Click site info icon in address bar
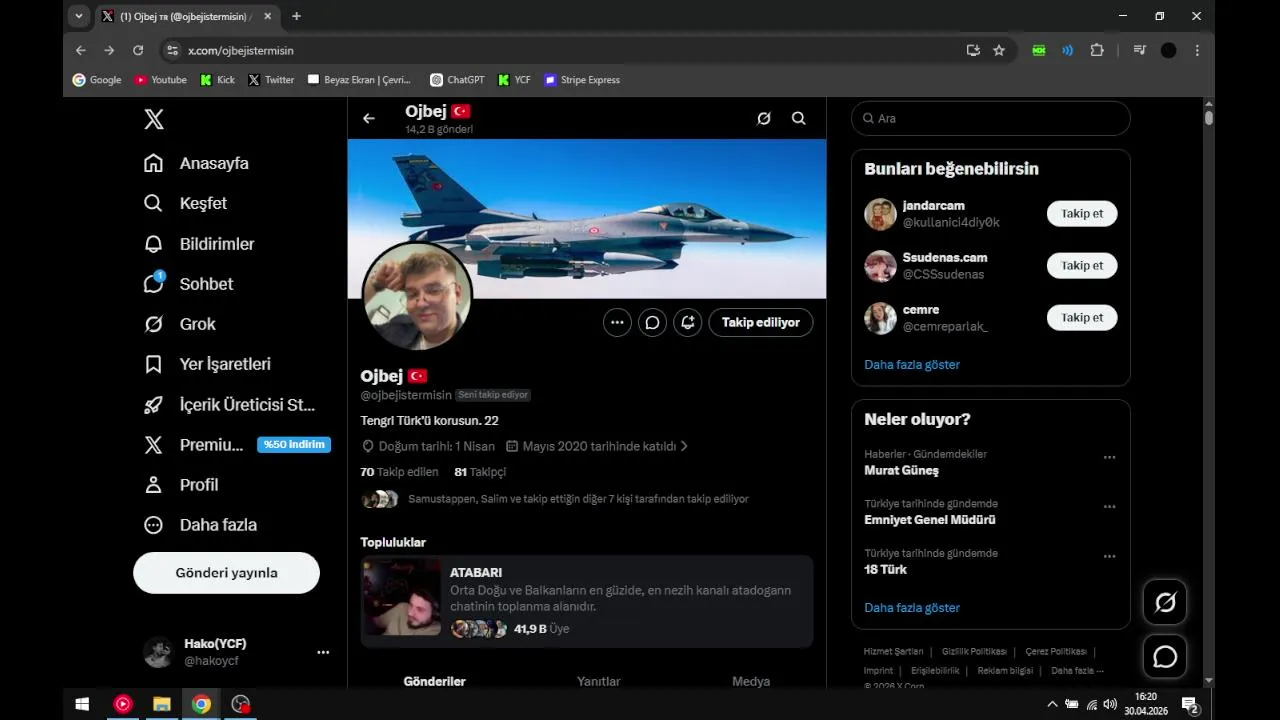Screen dimensions: 1280x720 172,50
